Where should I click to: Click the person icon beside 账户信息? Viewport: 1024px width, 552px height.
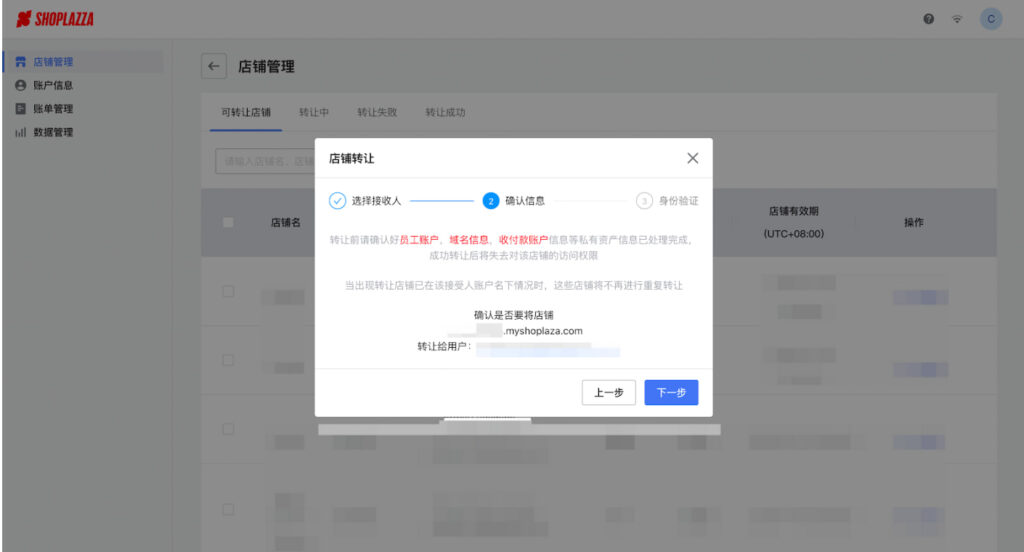coord(21,86)
